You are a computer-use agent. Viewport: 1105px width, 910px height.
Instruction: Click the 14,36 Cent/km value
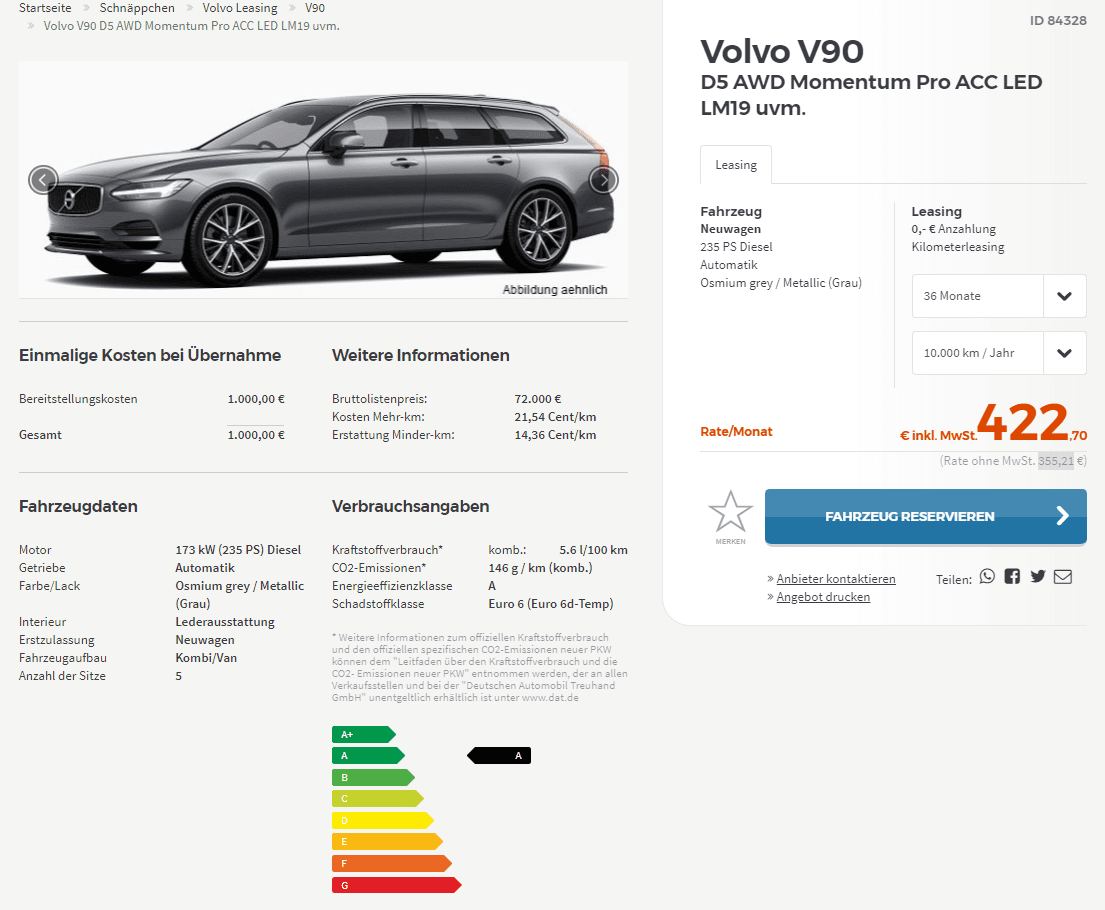(555, 435)
